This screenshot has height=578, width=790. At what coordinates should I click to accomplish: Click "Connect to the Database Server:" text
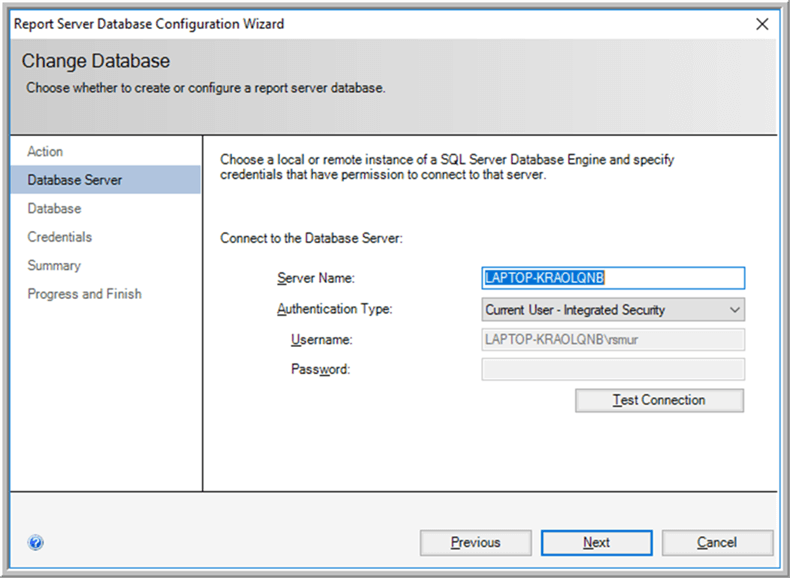click(311, 238)
